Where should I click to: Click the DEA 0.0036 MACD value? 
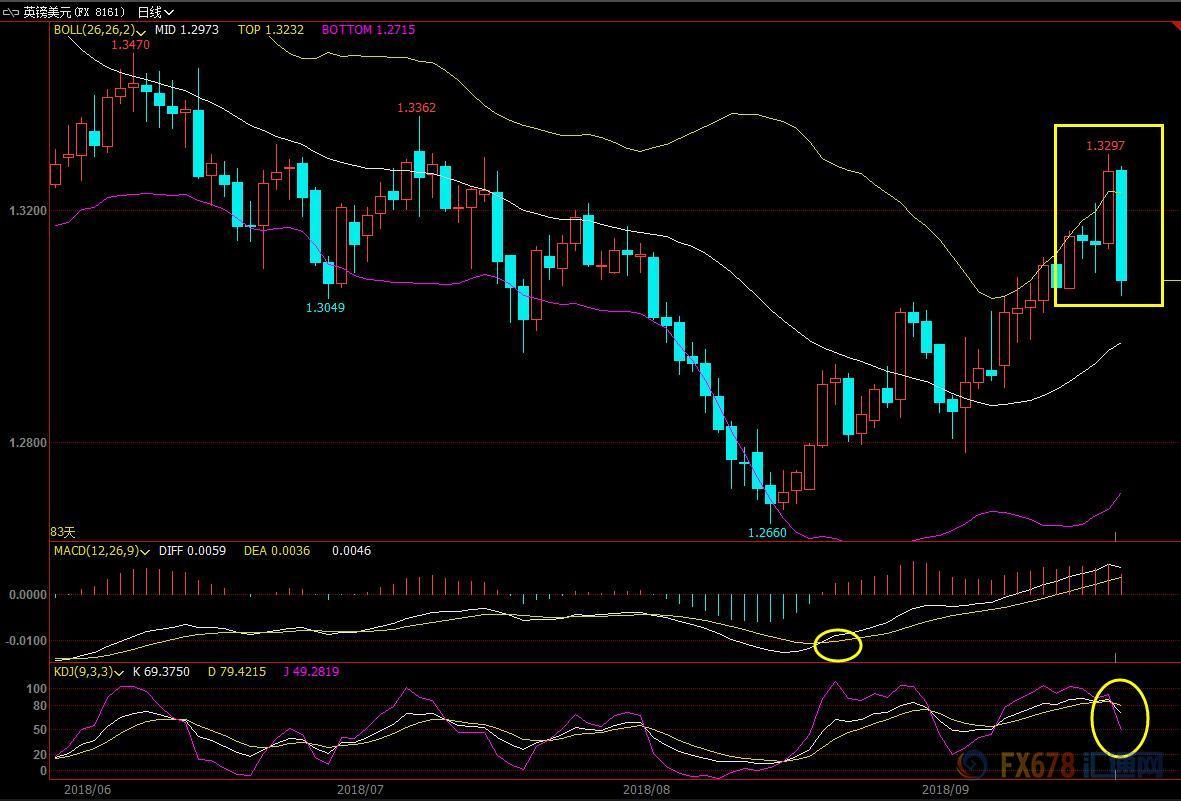pos(276,551)
